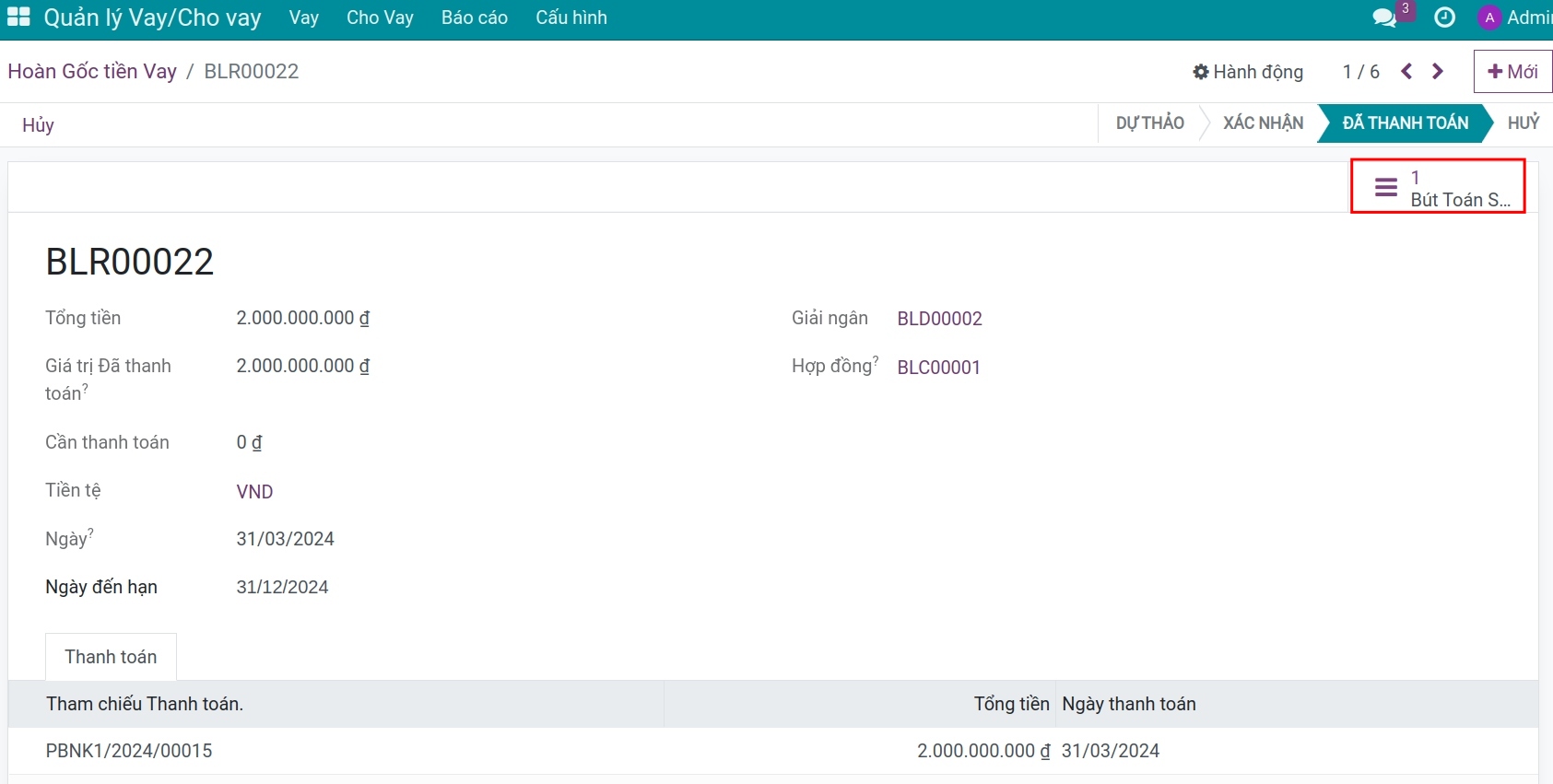Open the activities clock icon
Viewport: 1553px width, 784px height.
[1444, 18]
